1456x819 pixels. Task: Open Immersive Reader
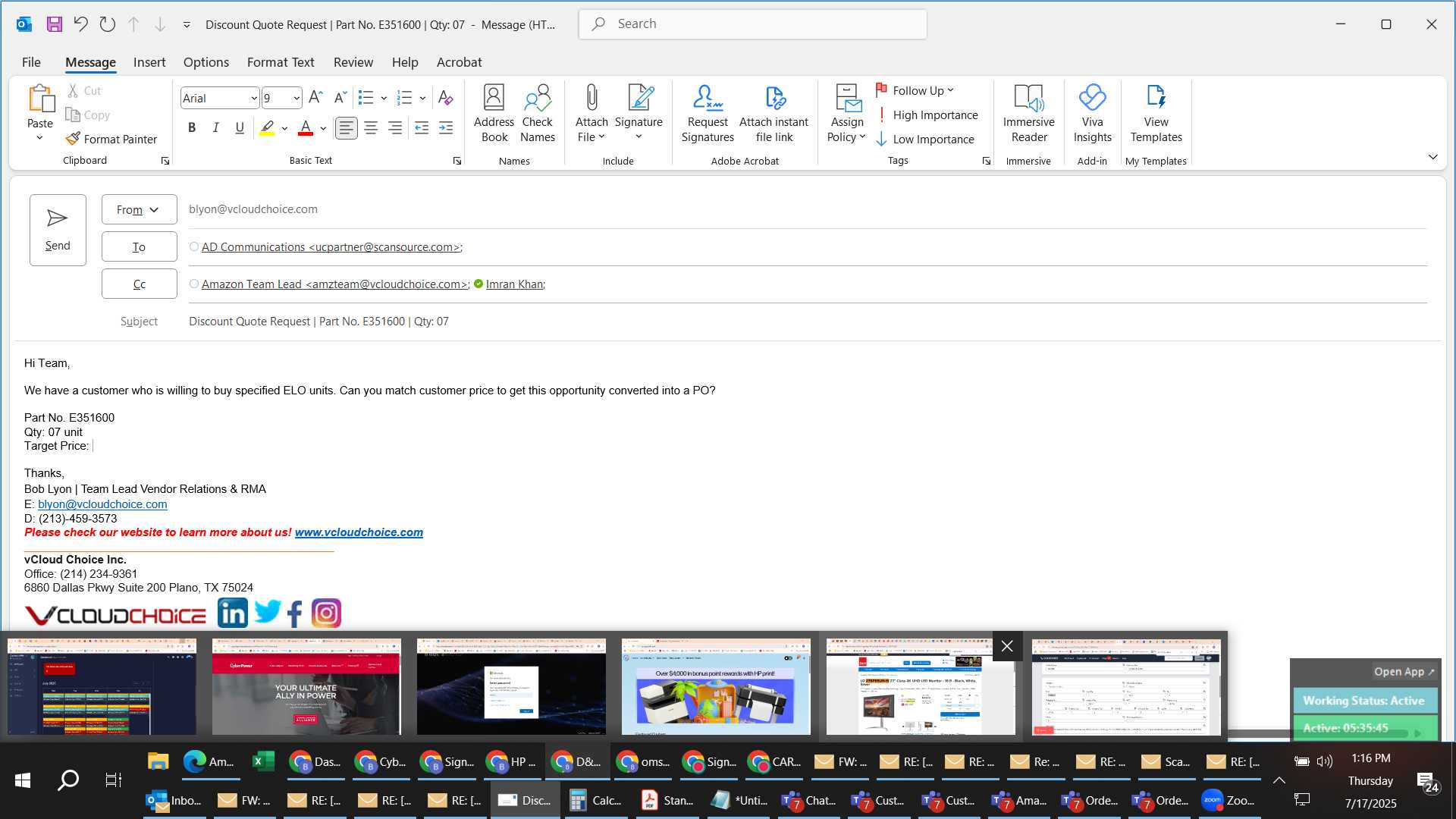[1029, 114]
